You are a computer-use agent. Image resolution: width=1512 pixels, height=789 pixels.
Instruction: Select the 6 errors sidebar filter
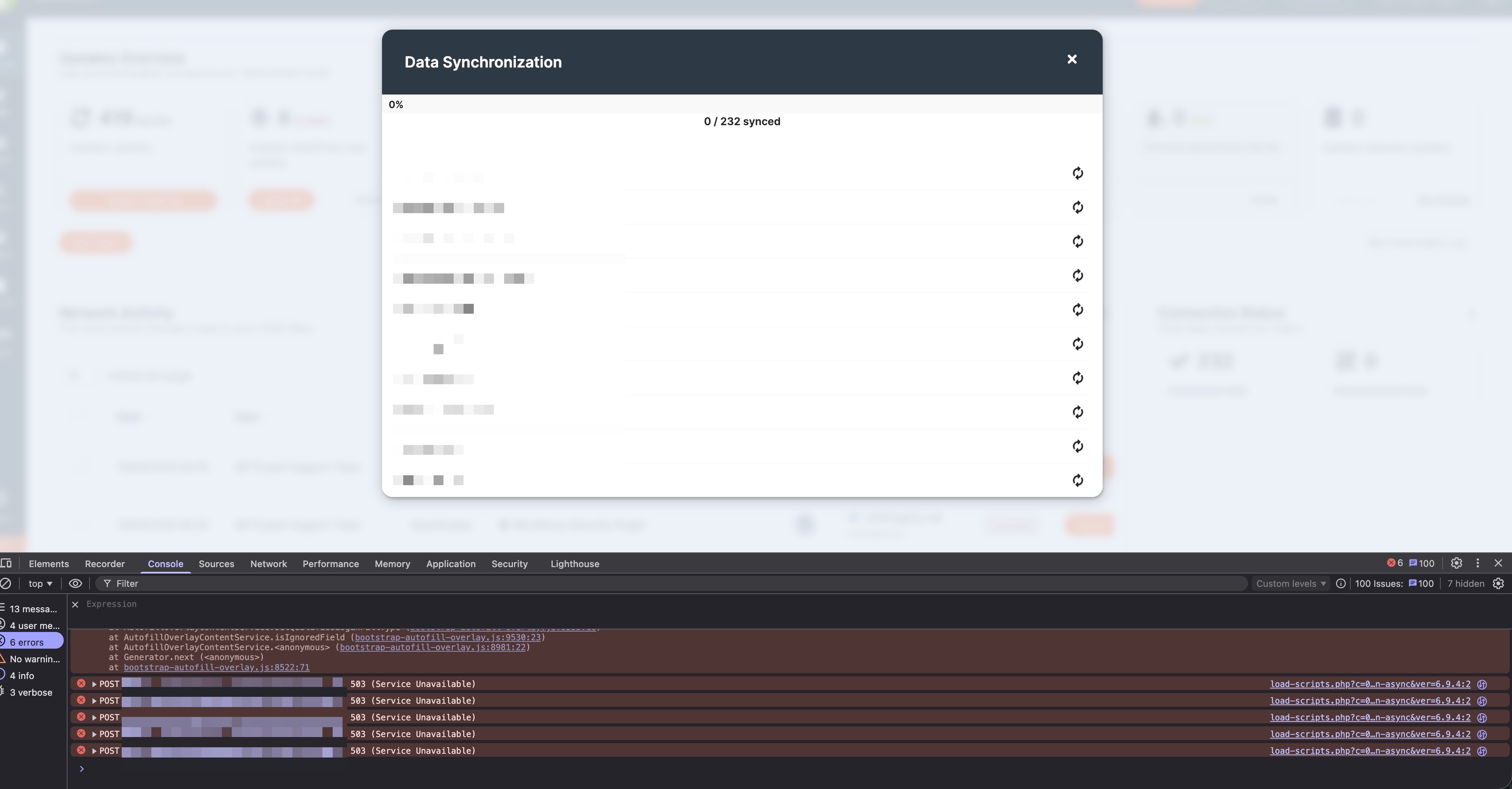click(x=27, y=642)
